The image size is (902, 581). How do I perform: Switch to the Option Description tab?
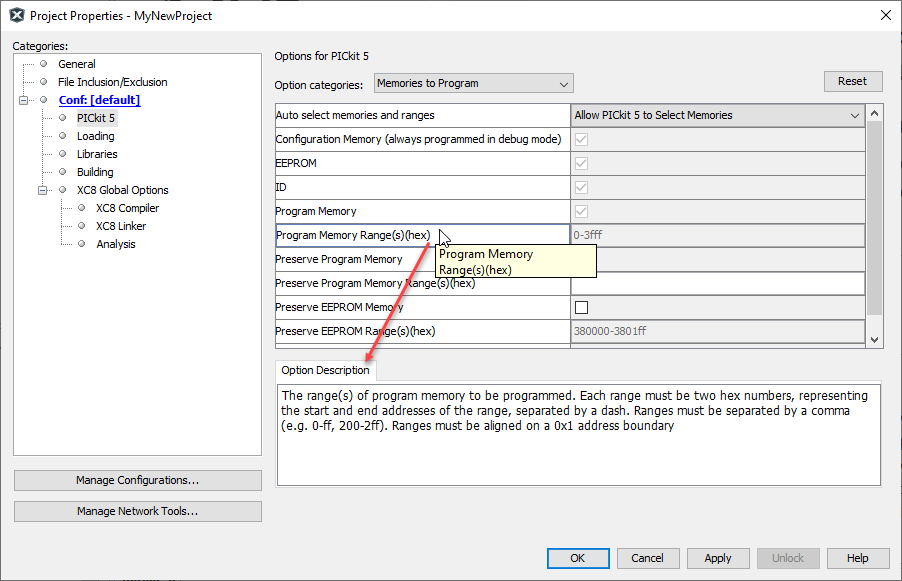pyautogui.click(x=325, y=370)
